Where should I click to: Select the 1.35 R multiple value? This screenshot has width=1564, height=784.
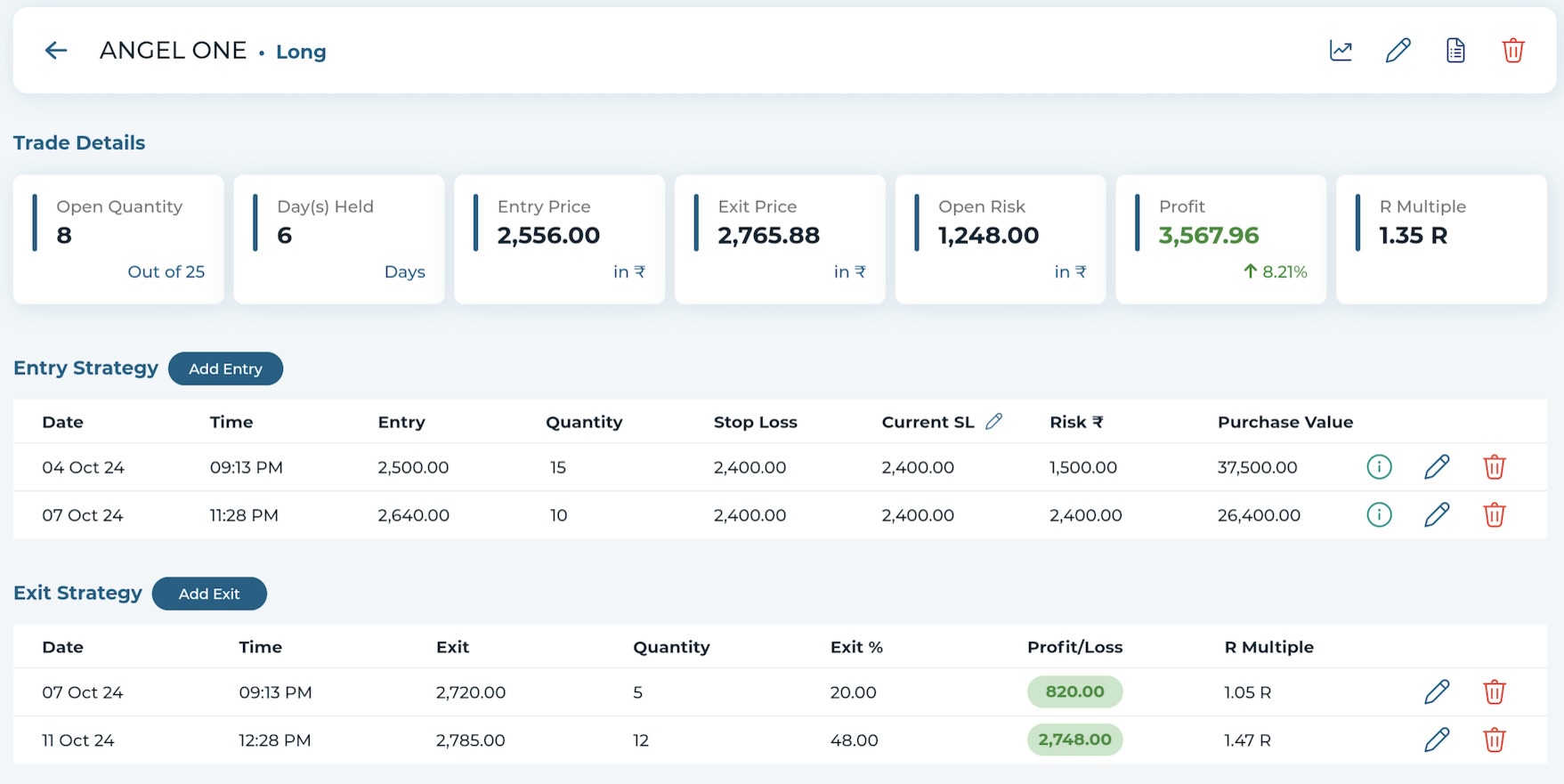(1414, 235)
